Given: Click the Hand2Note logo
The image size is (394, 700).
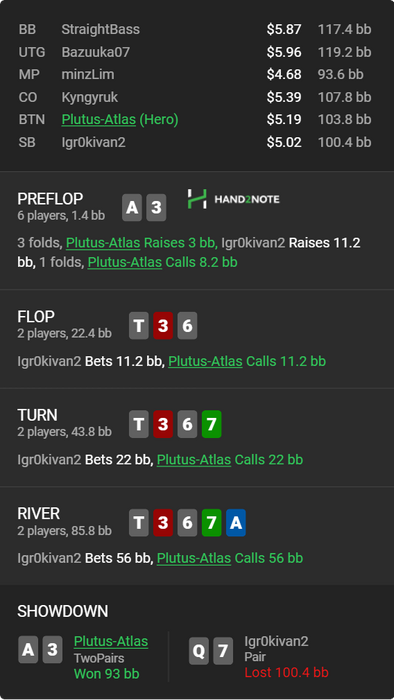Looking at the screenshot, I should (x=233, y=199).
